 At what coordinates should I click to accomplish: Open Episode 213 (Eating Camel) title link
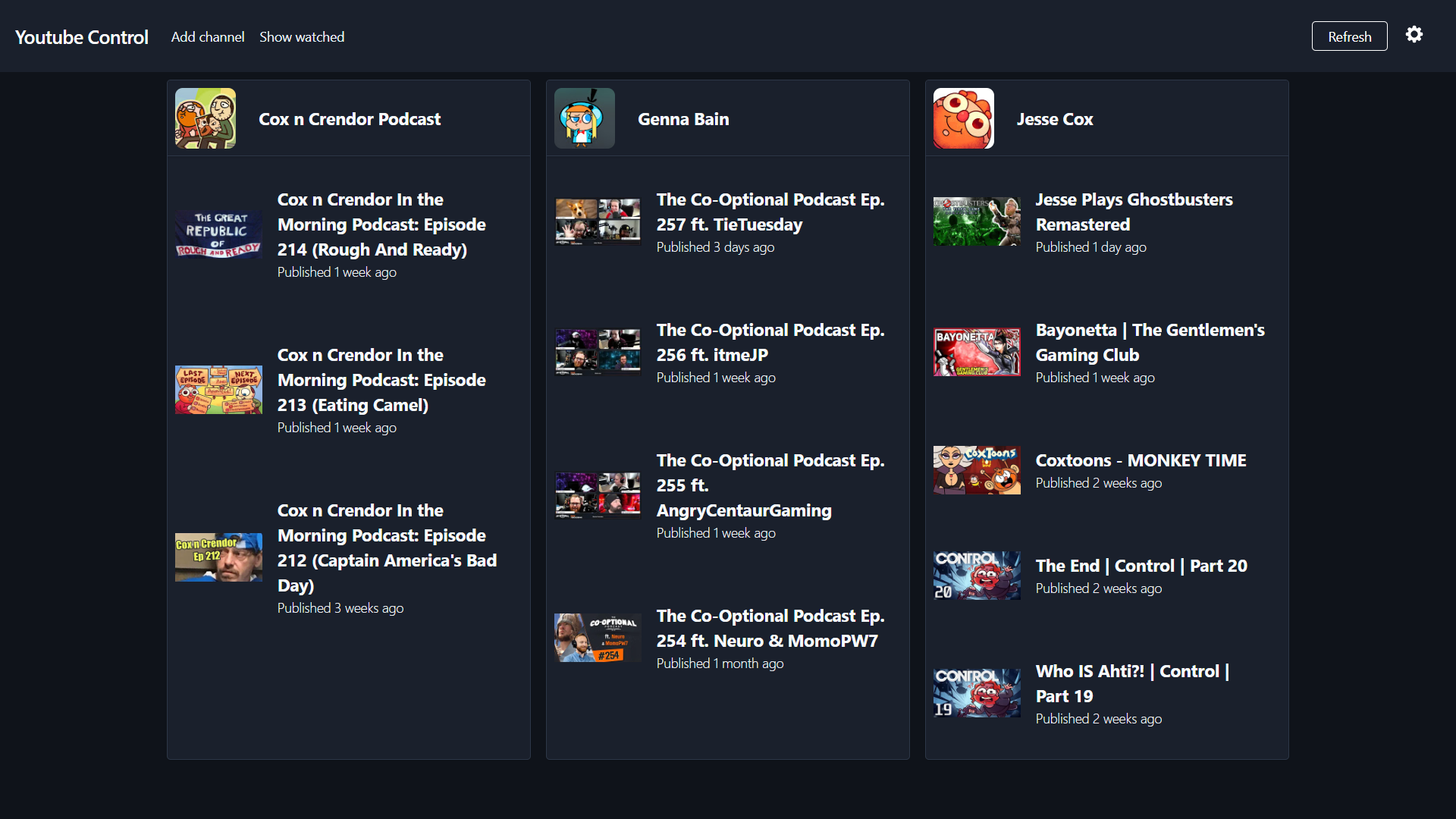point(381,380)
